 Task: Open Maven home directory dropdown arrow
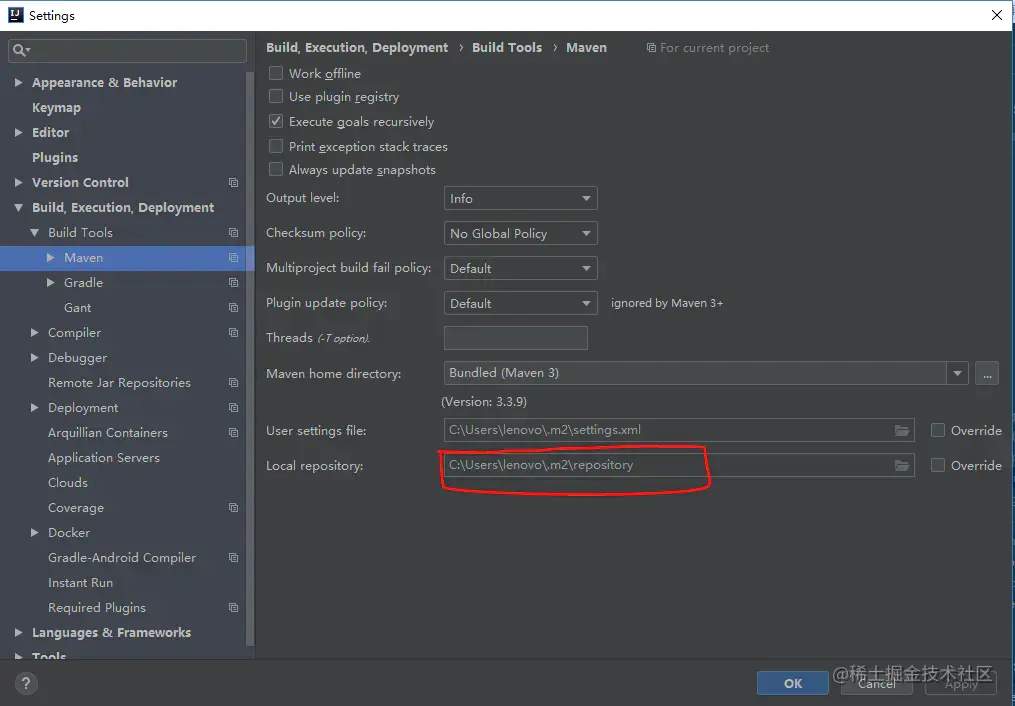click(x=957, y=373)
